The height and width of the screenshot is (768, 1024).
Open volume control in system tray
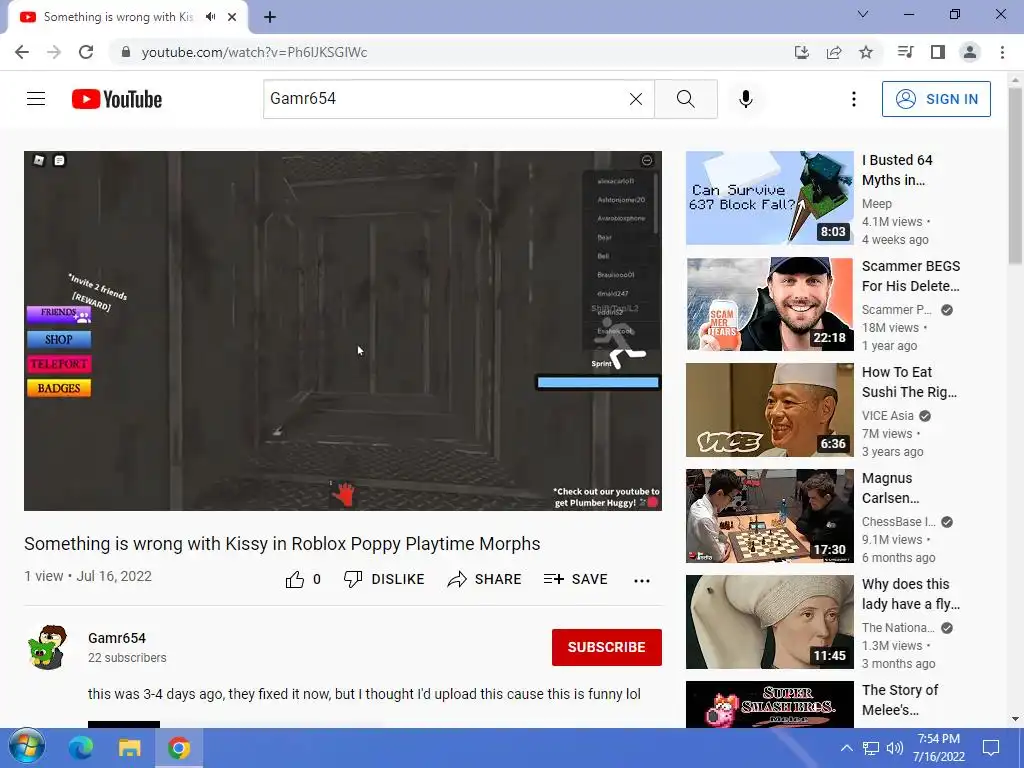895,748
